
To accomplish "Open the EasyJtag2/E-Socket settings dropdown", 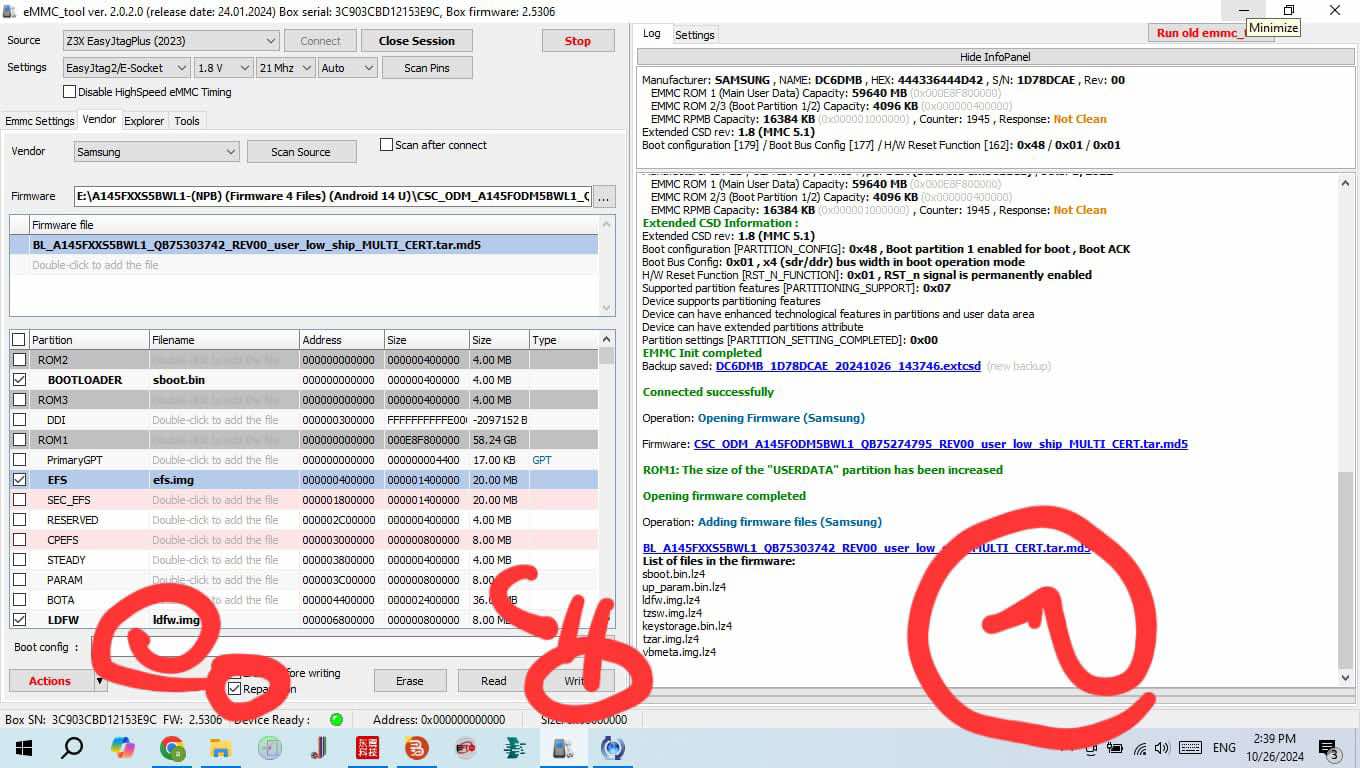I will click(126, 68).
